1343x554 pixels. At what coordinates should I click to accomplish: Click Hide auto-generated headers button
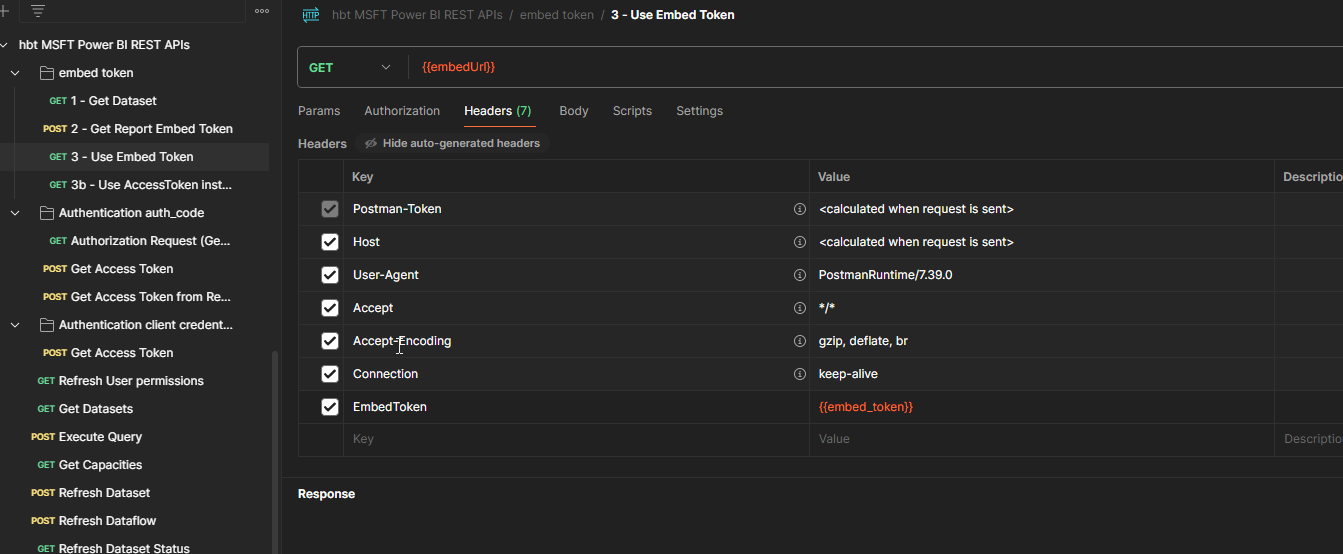coord(452,144)
